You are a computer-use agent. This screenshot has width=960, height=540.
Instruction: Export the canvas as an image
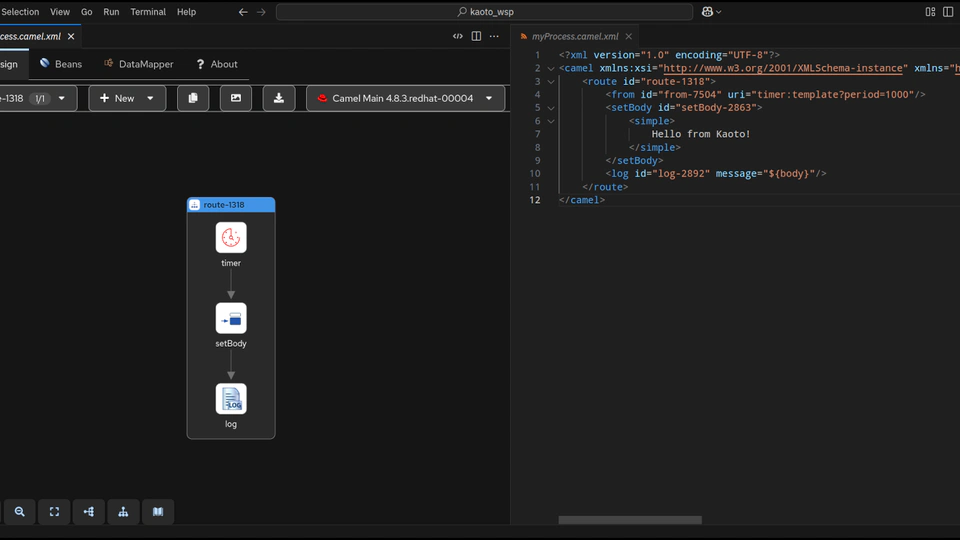(236, 98)
